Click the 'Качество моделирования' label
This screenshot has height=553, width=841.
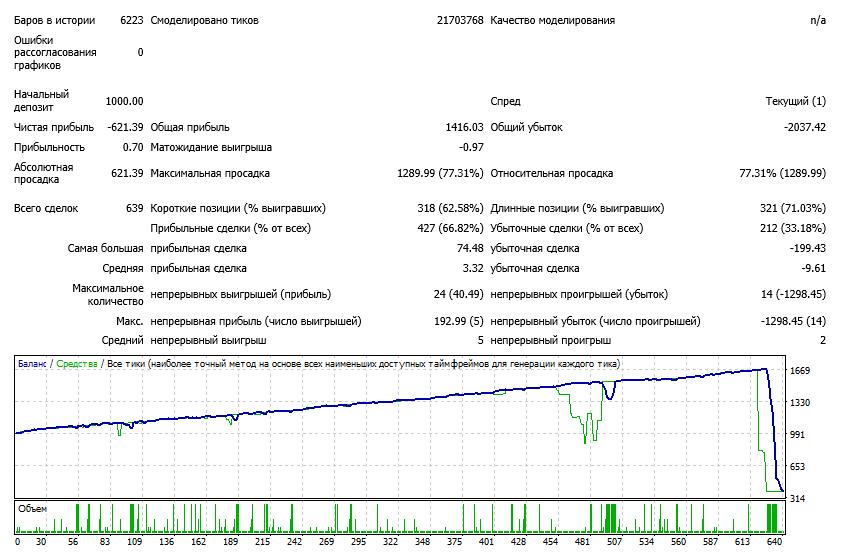(552, 20)
